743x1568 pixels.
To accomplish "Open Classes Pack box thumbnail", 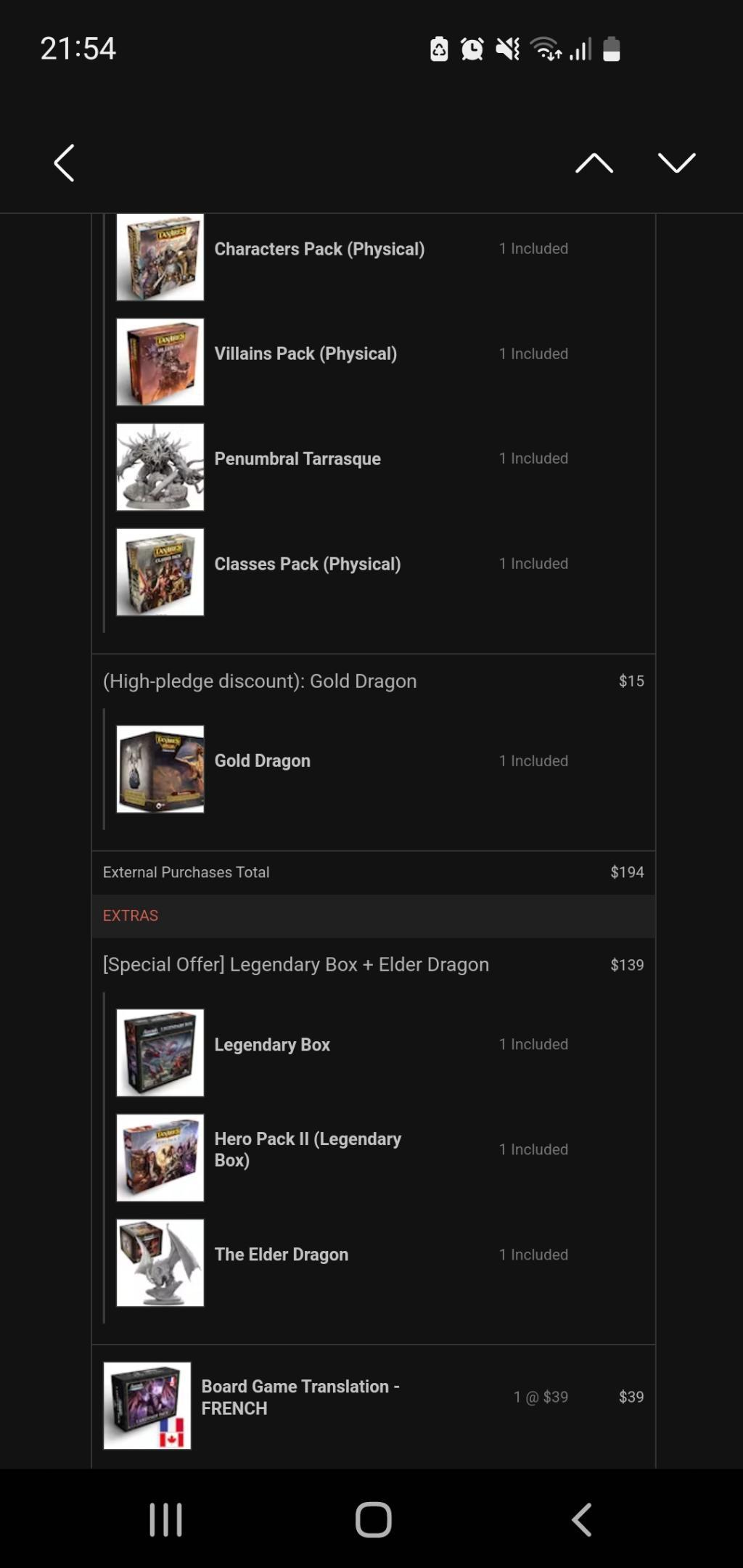I will pyautogui.click(x=160, y=572).
